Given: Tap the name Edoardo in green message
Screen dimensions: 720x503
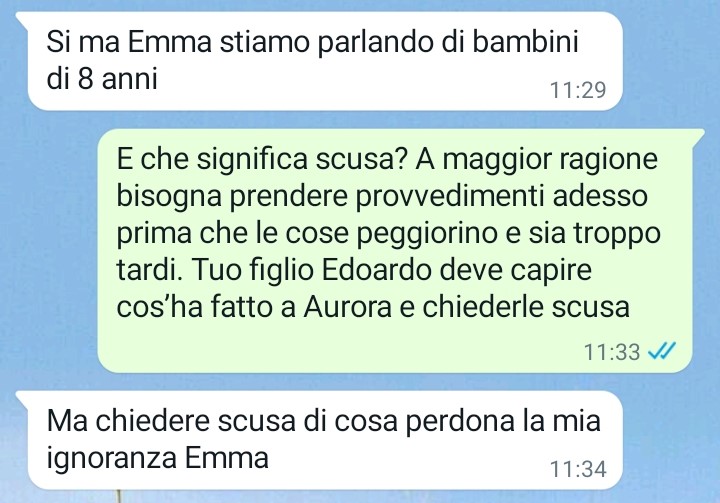Looking at the screenshot, I should (376, 270).
